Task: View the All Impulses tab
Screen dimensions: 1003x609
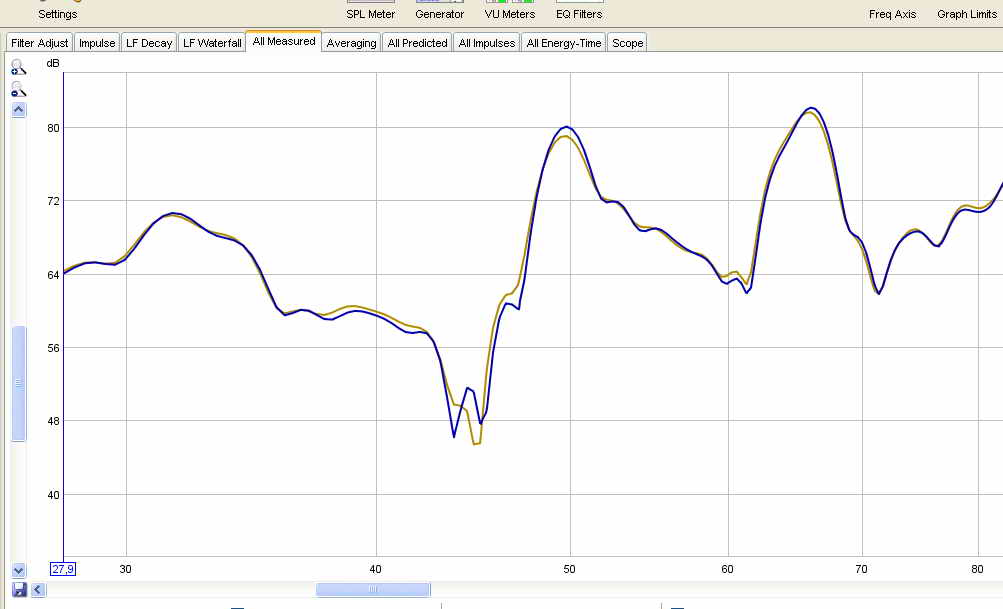Action: point(487,43)
